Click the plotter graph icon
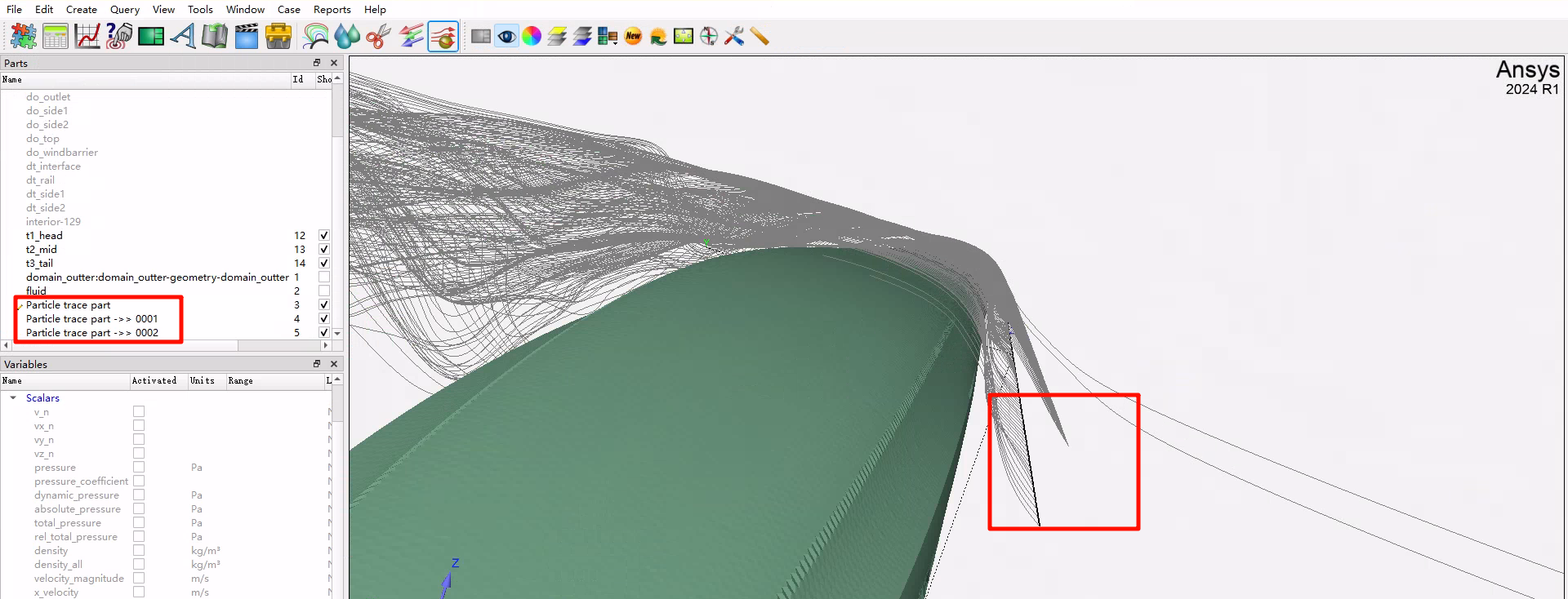1568x599 pixels. (87, 37)
